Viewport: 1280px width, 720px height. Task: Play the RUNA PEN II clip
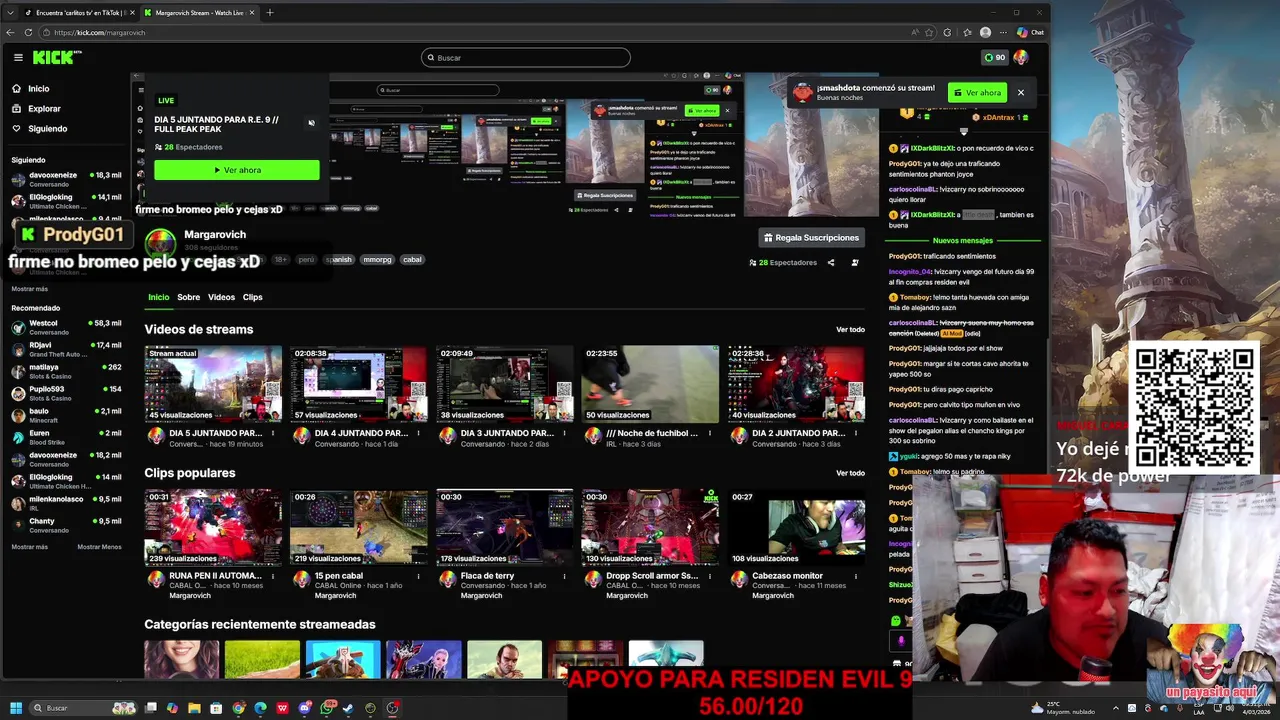click(213, 527)
